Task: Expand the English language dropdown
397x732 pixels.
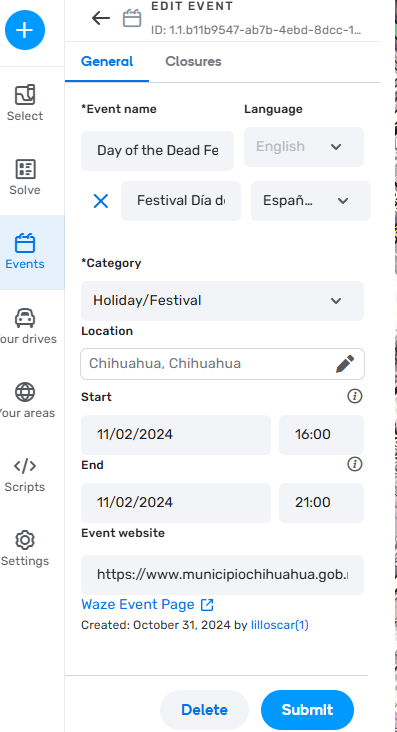Action: (304, 147)
